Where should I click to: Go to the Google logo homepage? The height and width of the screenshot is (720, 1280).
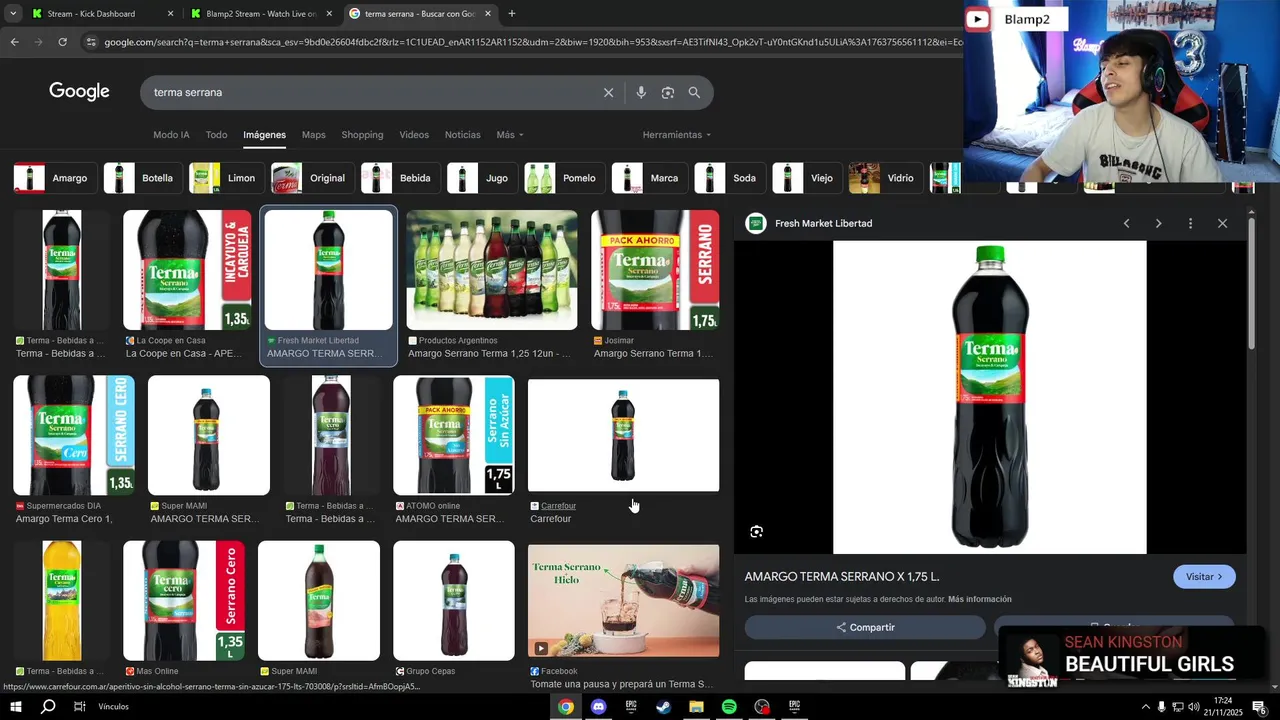79,92
